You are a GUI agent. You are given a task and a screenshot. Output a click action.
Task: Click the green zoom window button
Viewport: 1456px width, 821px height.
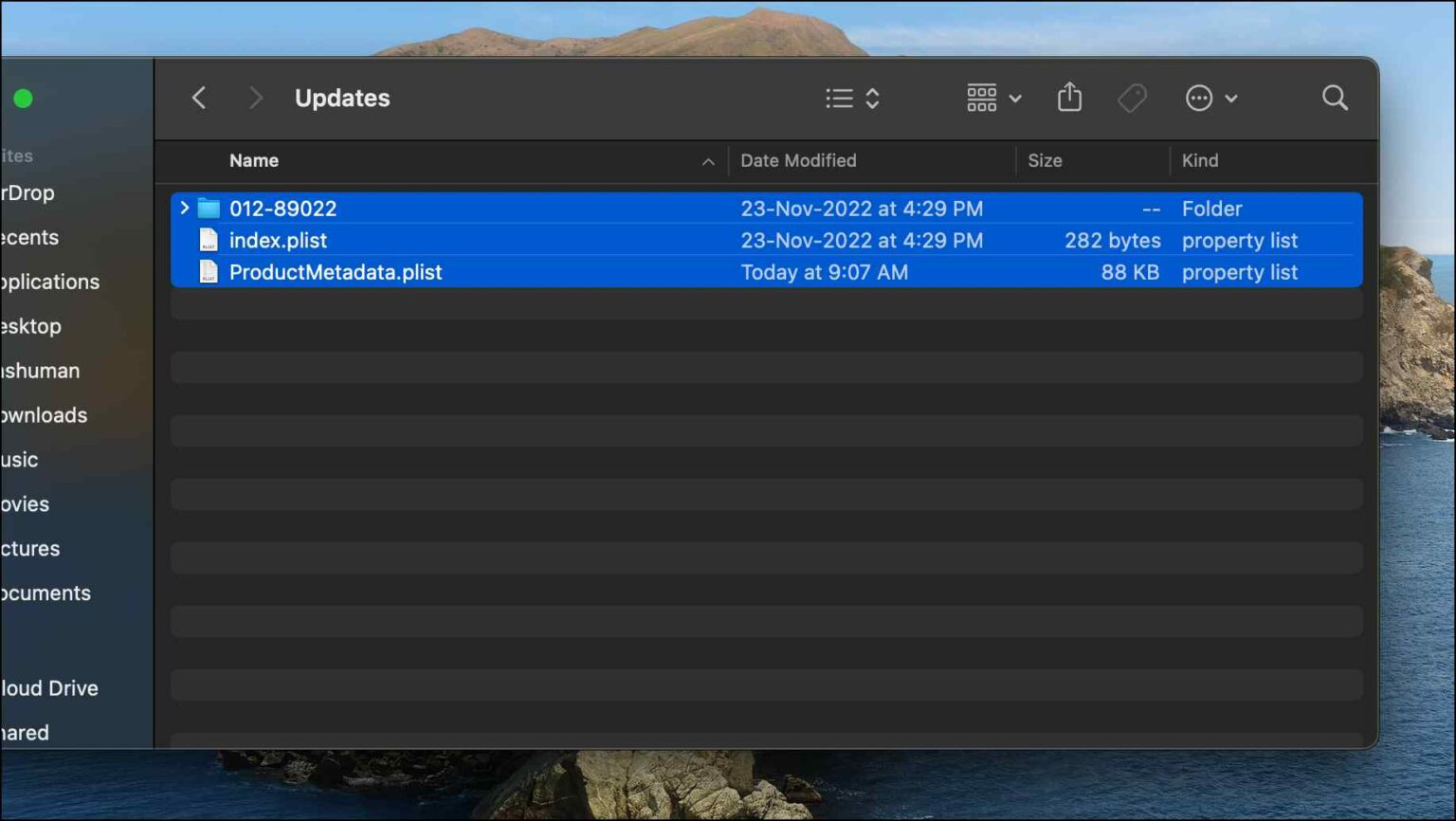click(24, 99)
